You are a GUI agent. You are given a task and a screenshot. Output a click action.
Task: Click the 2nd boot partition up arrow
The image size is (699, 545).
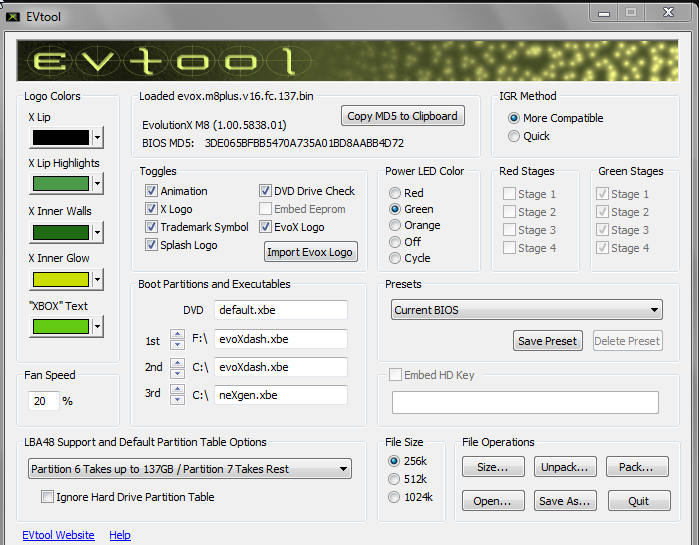tap(177, 363)
